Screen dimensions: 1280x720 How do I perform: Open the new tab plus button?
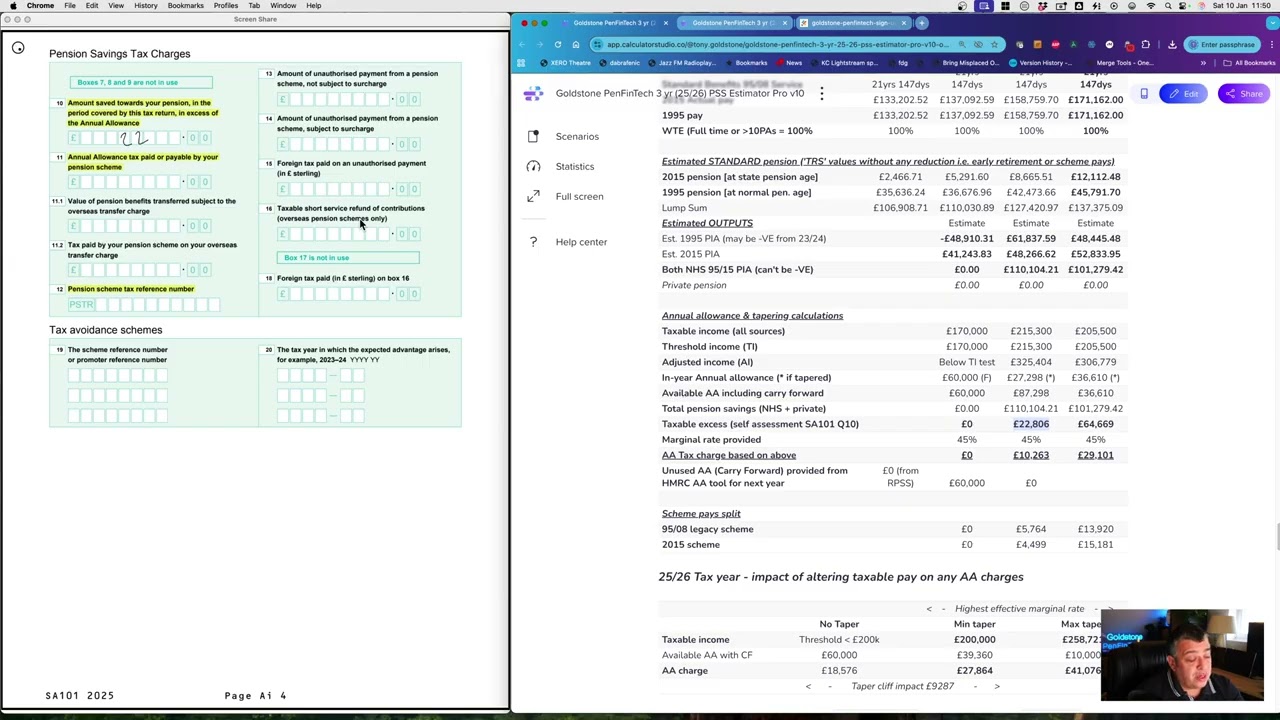pyautogui.click(x=922, y=23)
